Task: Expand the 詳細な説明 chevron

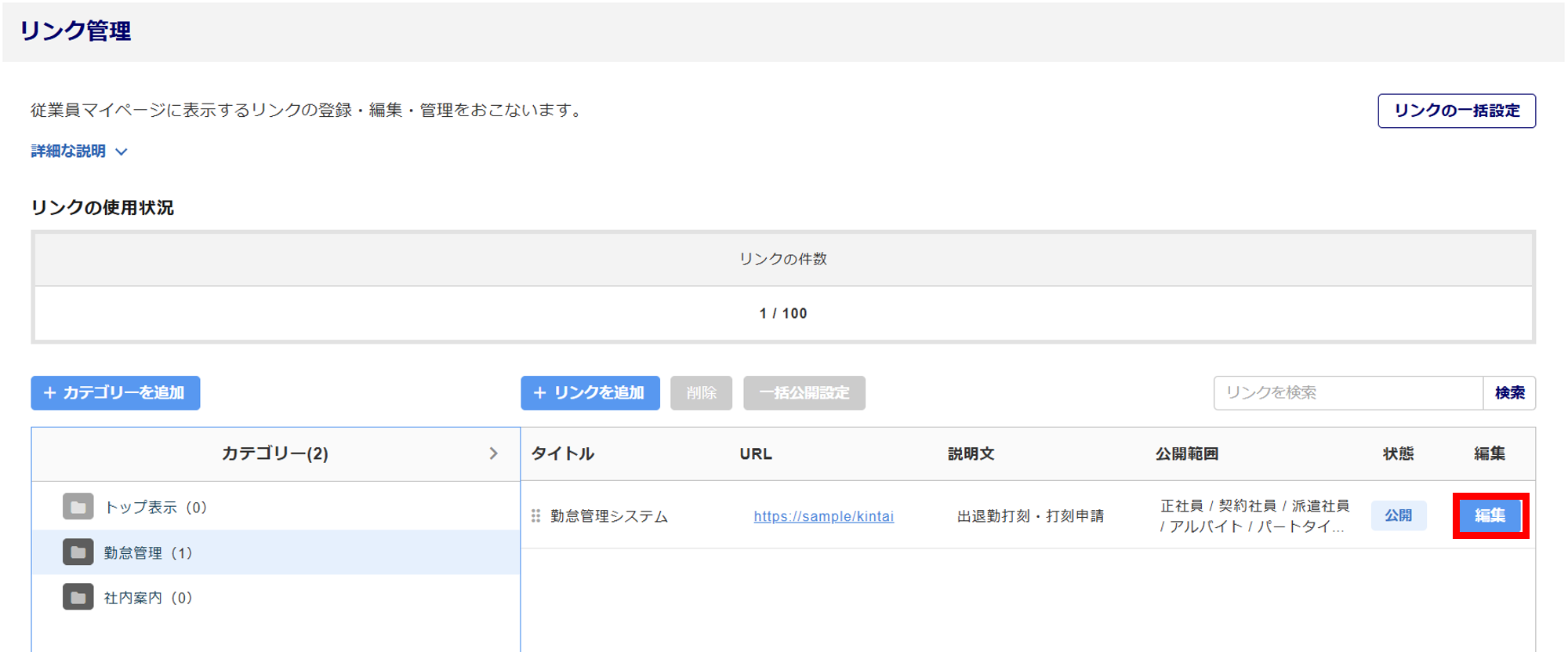Action: tap(122, 151)
